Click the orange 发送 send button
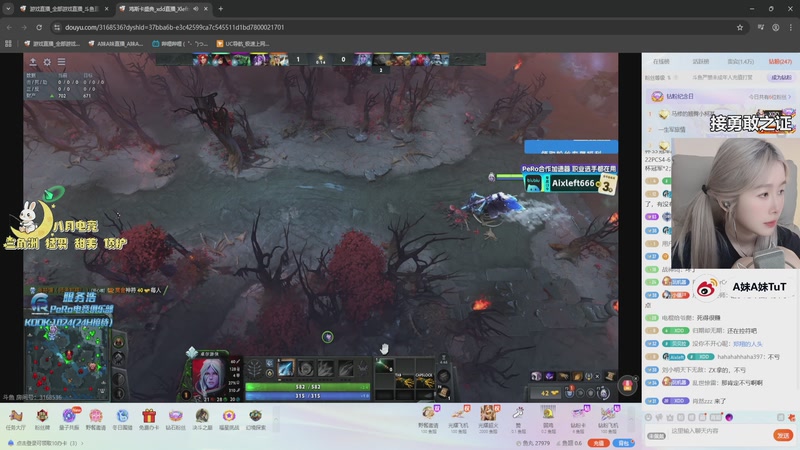Viewport: 800px width, 450px height. (x=783, y=435)
